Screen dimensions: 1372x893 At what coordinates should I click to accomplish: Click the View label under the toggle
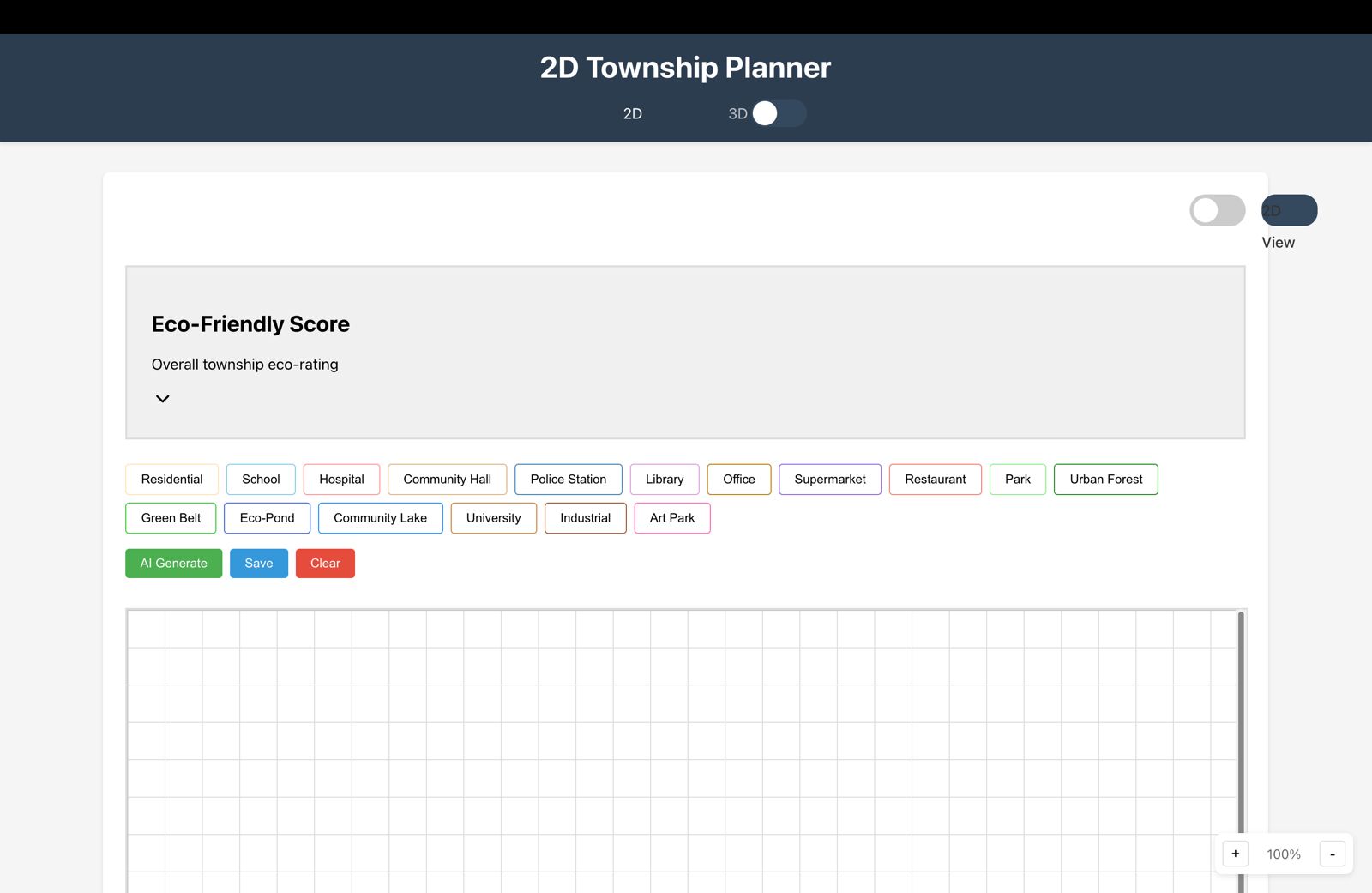pos(1278,243)
